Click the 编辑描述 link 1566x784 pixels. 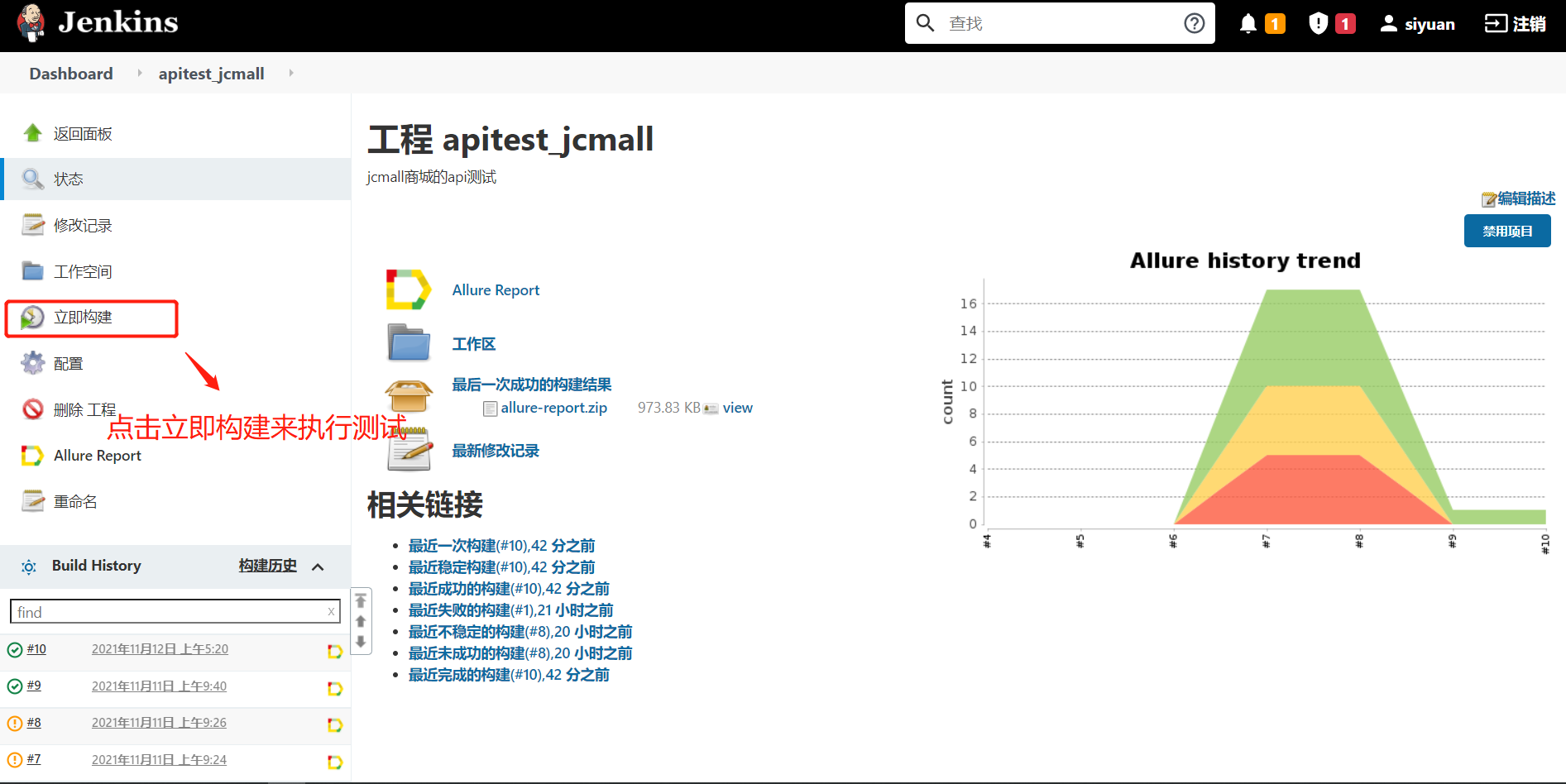click(x=1526, y=198)
